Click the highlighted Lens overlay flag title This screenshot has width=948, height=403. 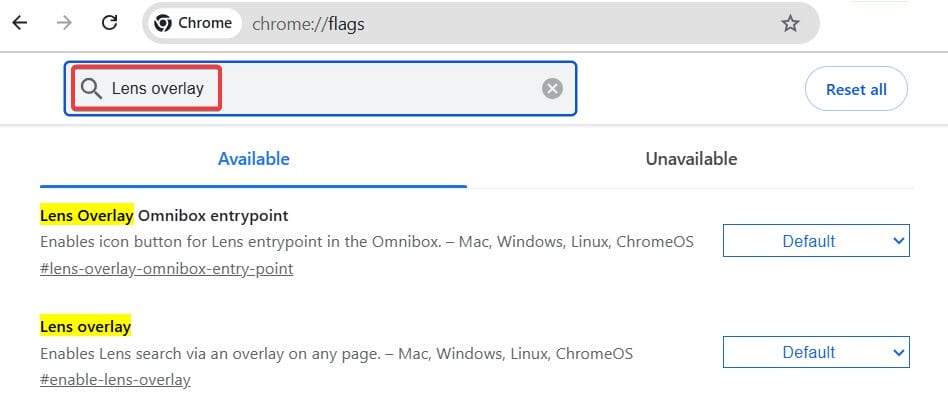[86, 326]
